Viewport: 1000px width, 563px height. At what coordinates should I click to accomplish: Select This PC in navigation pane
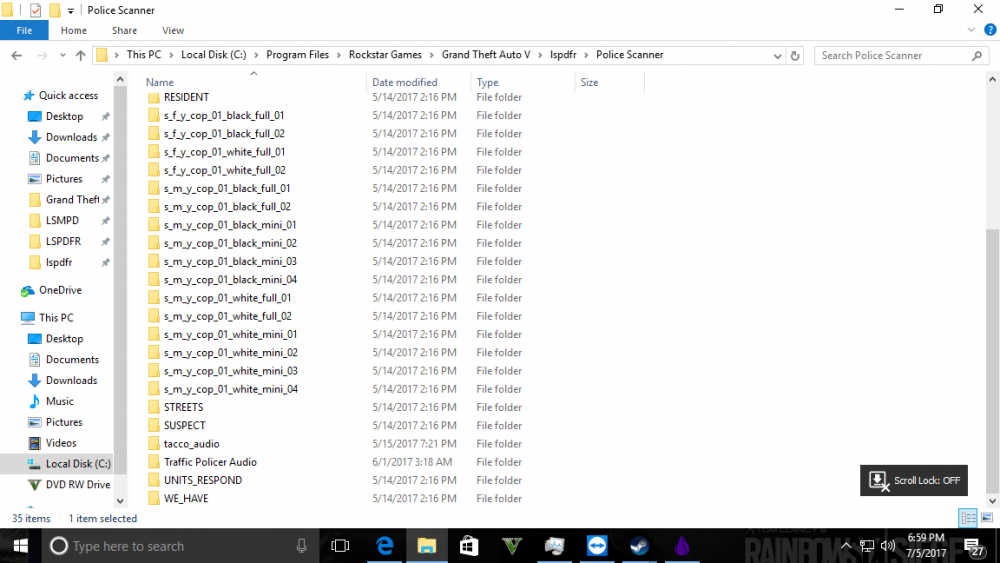coord(56,318)
